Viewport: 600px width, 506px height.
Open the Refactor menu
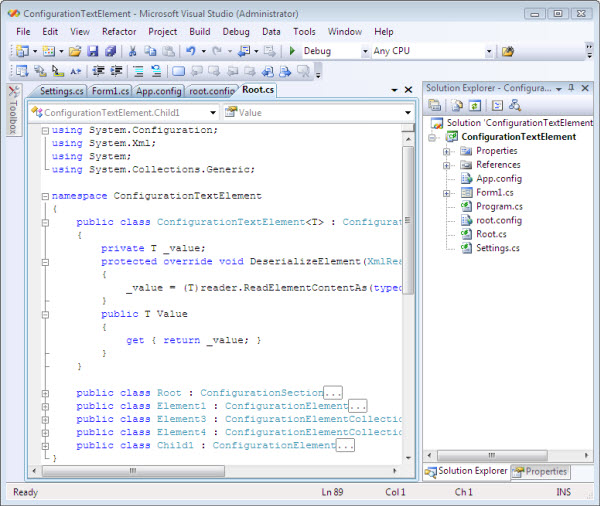pos(119,31)
